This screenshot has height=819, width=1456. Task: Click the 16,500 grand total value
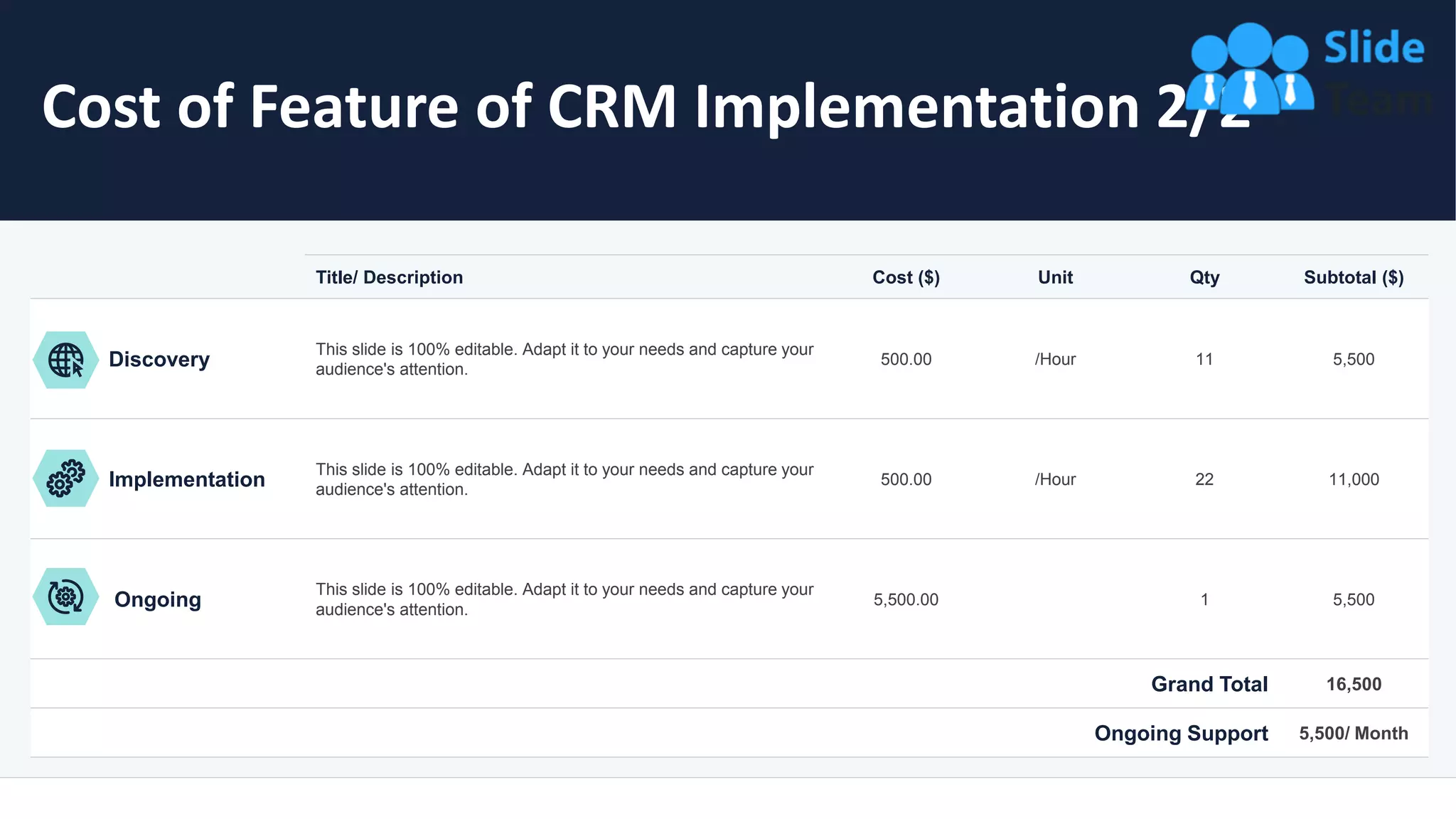[x=1354, y=684]
